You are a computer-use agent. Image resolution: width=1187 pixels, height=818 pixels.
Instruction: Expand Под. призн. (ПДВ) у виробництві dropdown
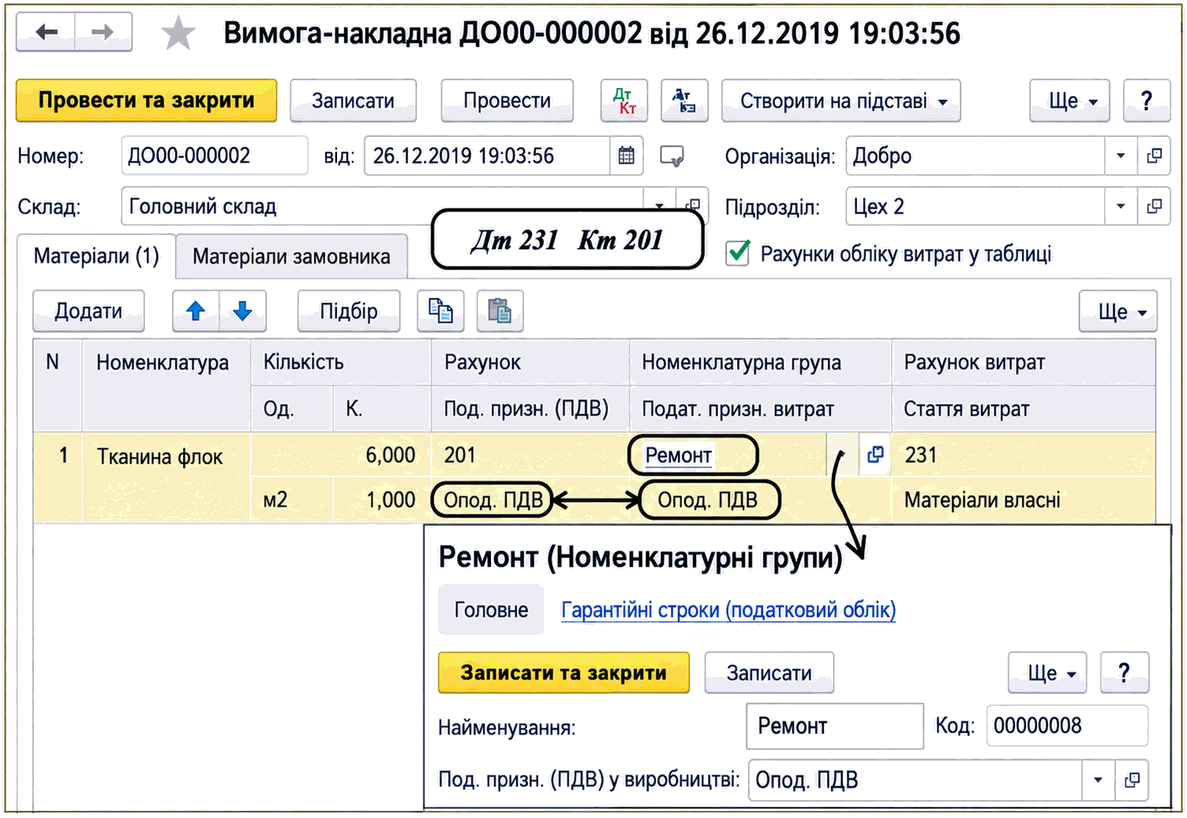[1098, 780]
